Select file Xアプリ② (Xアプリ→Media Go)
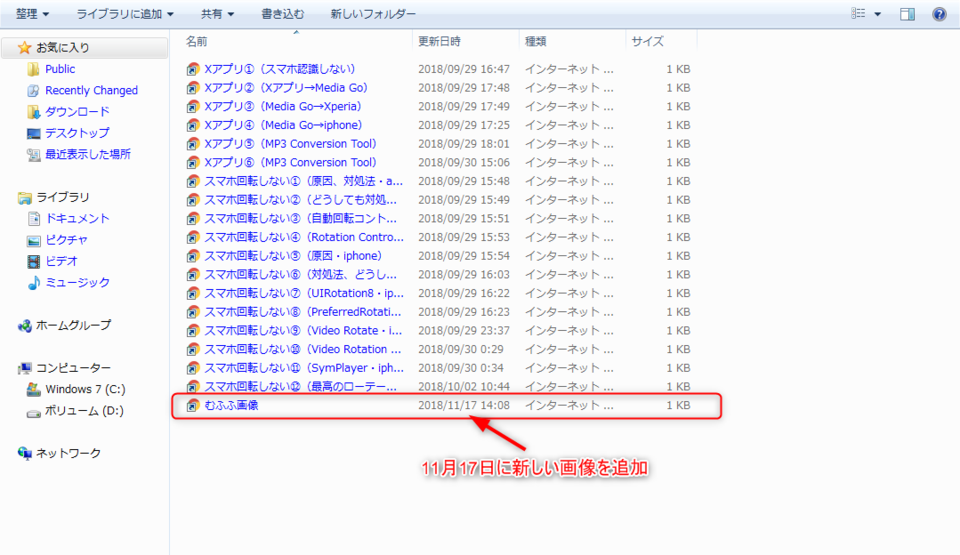960x555 pixels. (286, 88)
